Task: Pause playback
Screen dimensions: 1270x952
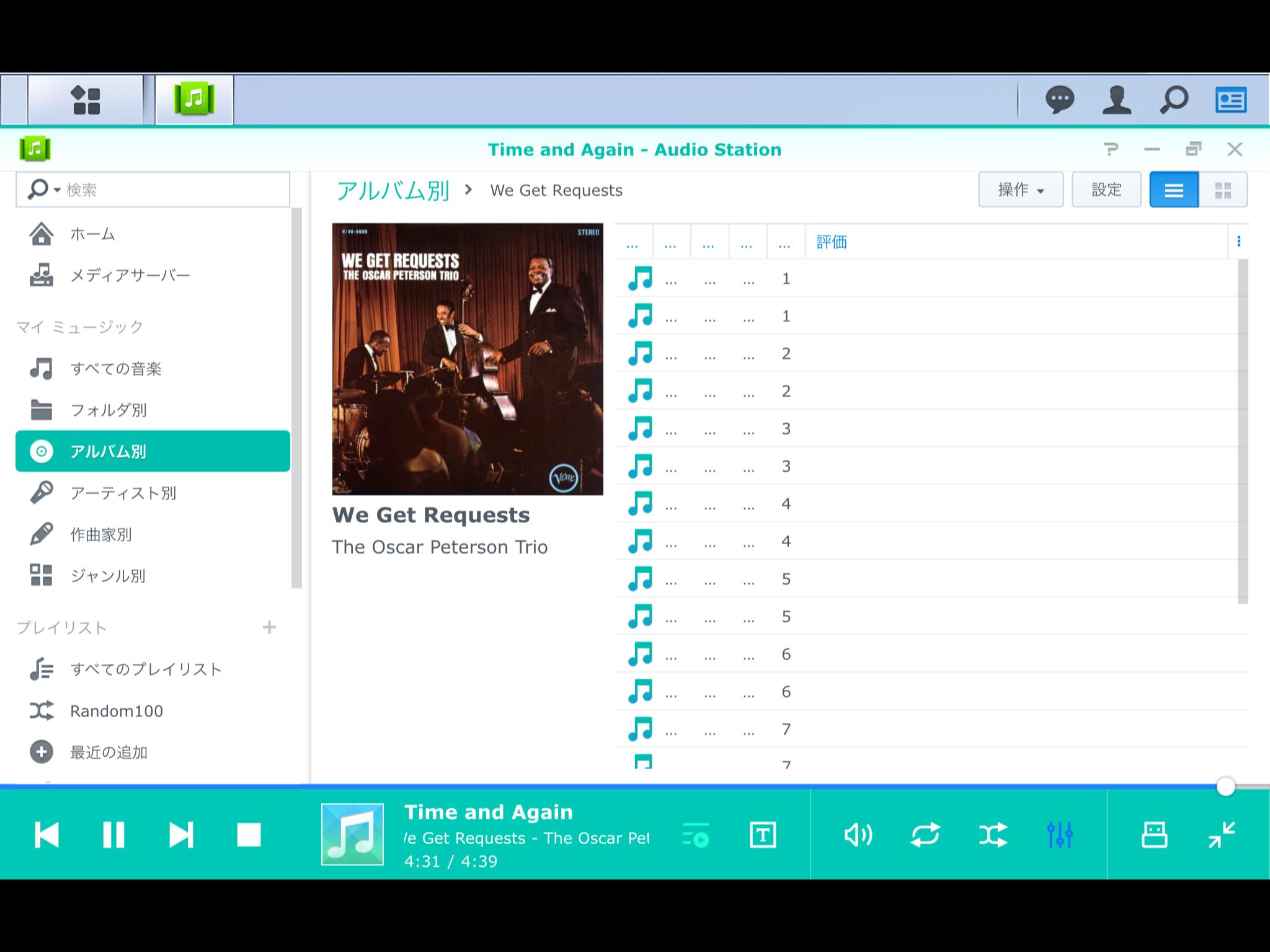Action: pos(113,835)
